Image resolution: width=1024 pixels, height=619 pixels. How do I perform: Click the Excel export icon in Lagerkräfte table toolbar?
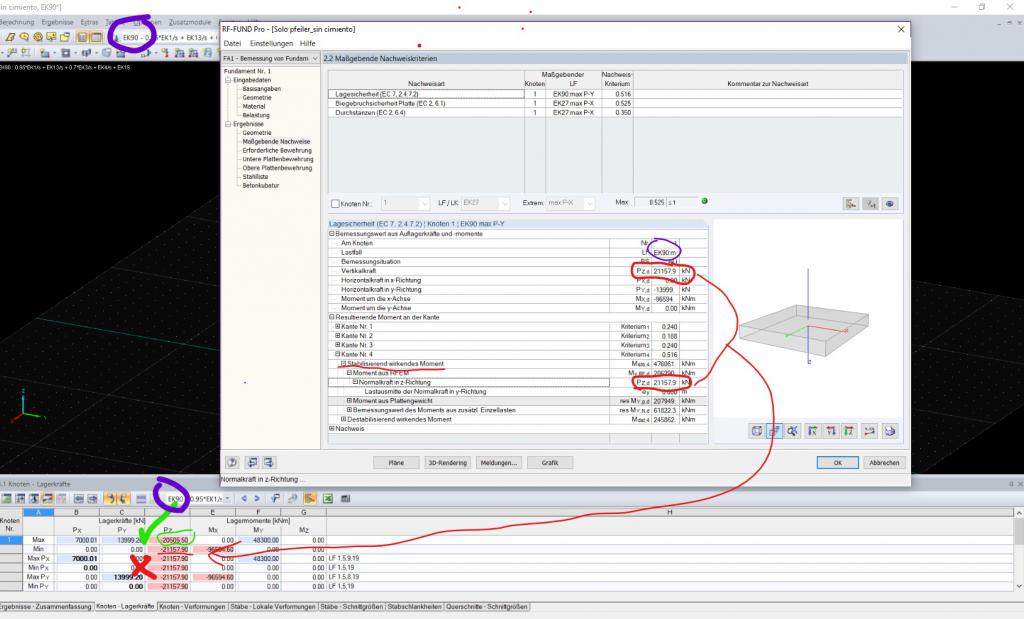coord(328,498)
